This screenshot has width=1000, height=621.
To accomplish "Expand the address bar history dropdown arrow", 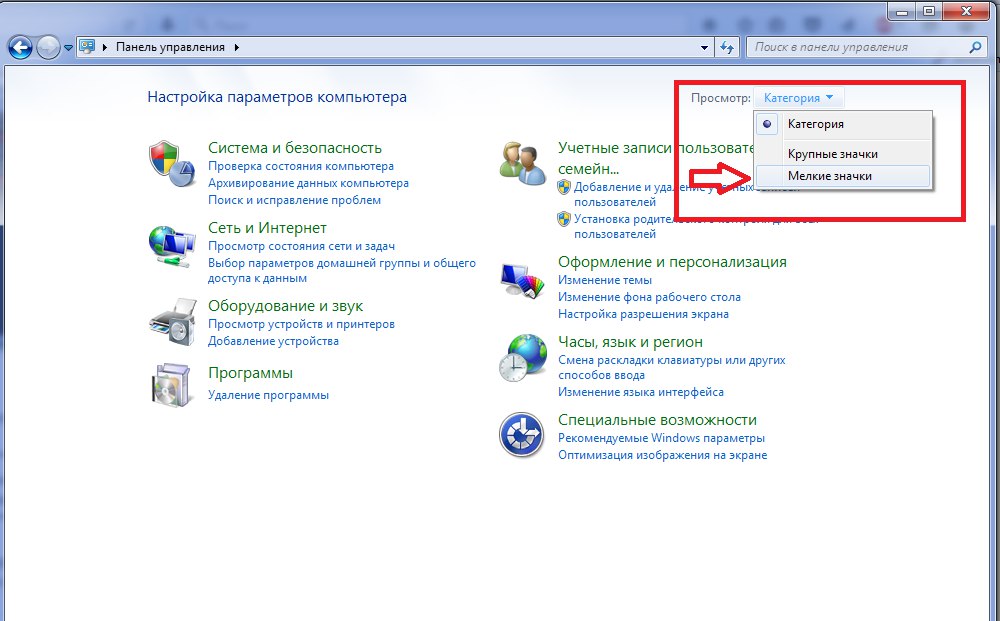I will (x=702, y=47).
